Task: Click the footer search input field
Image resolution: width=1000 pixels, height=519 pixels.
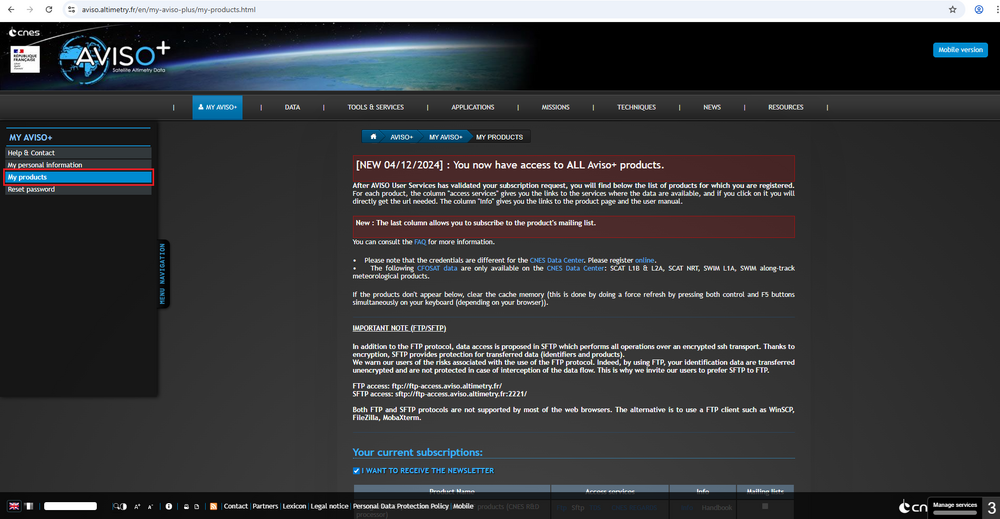Action: pos(70,507)
